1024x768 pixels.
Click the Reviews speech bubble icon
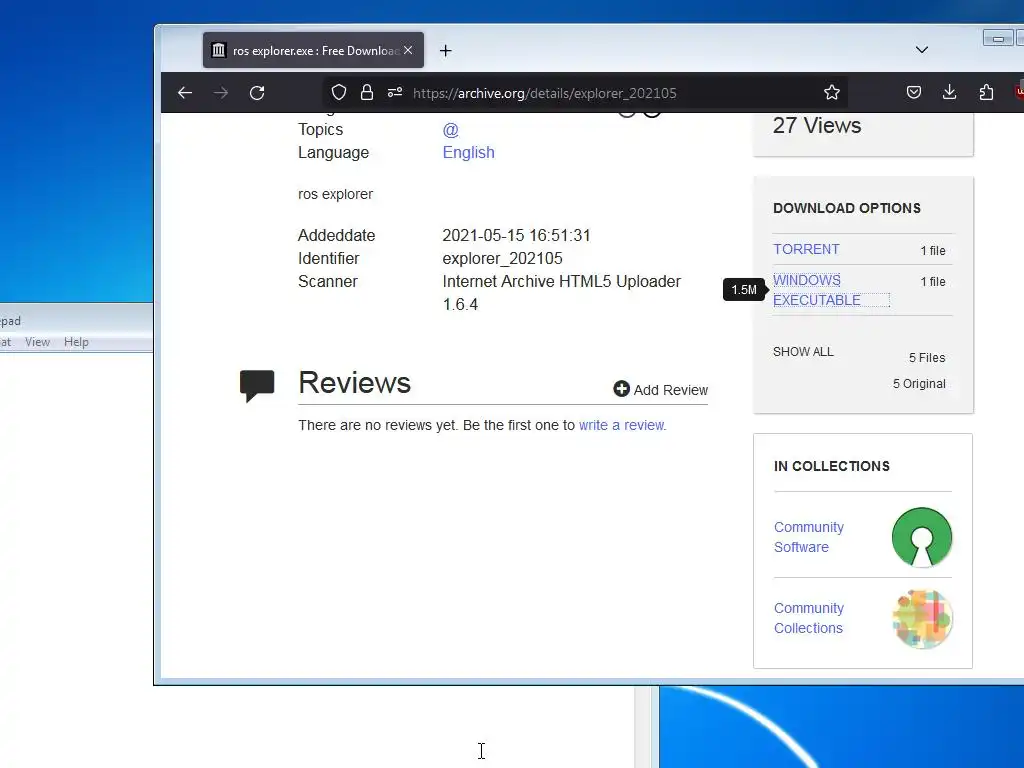257,385
